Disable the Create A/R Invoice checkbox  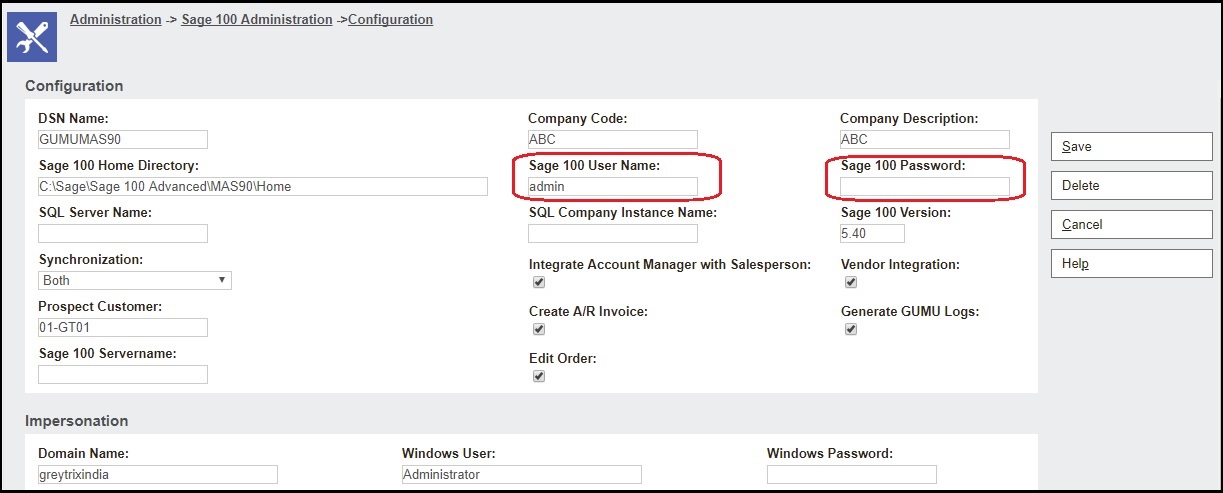pyautogui.click(x=539, y=329)
